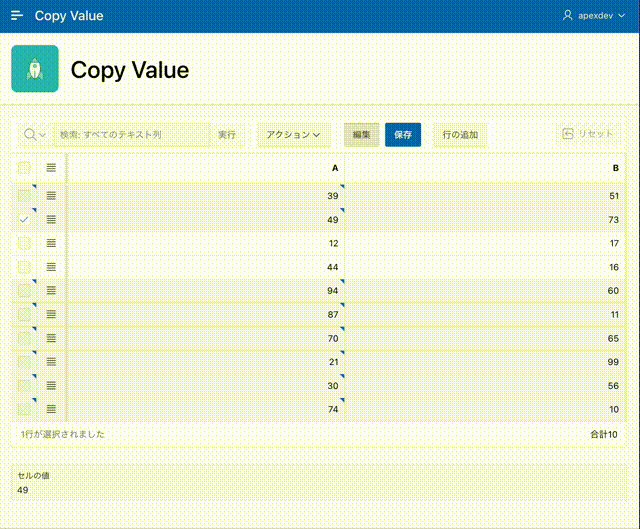Image resolution: width=640 pixels, height=529 pixels.
Task: Click the rocket app logo icon
Action: tap(35, 69)
